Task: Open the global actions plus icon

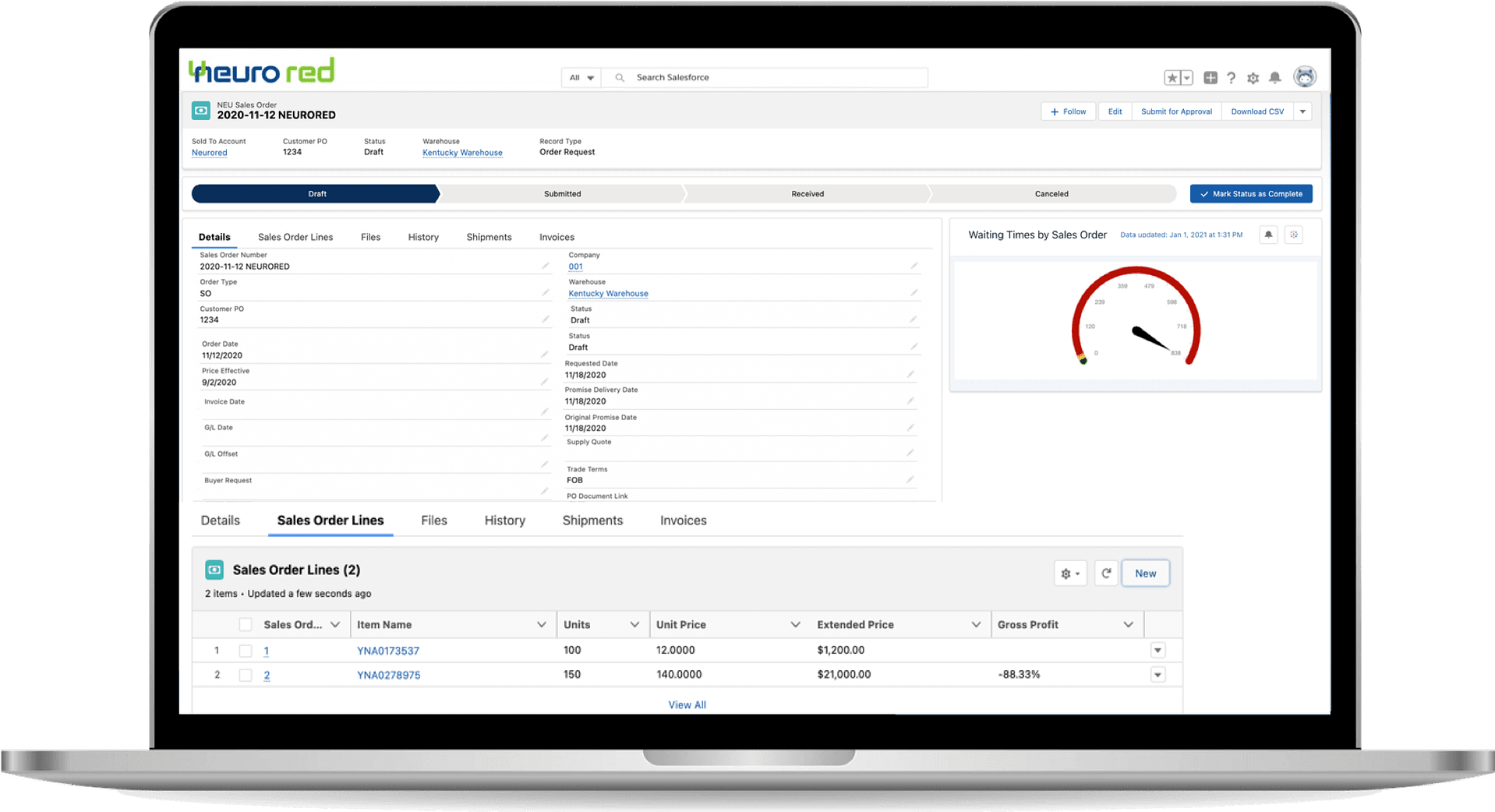Action: tap(1210, 77)
